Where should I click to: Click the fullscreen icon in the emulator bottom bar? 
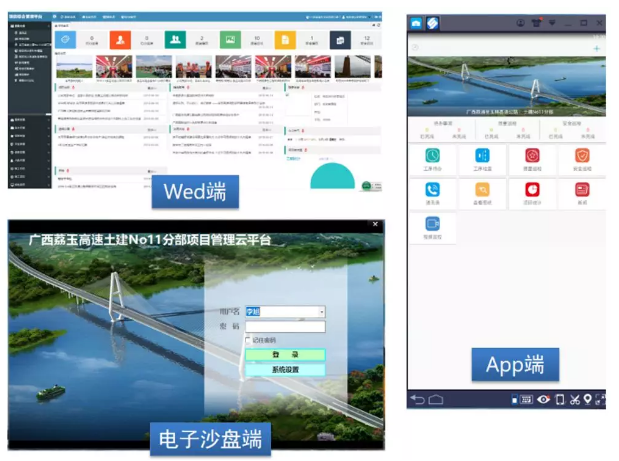(x=600, y=399)
